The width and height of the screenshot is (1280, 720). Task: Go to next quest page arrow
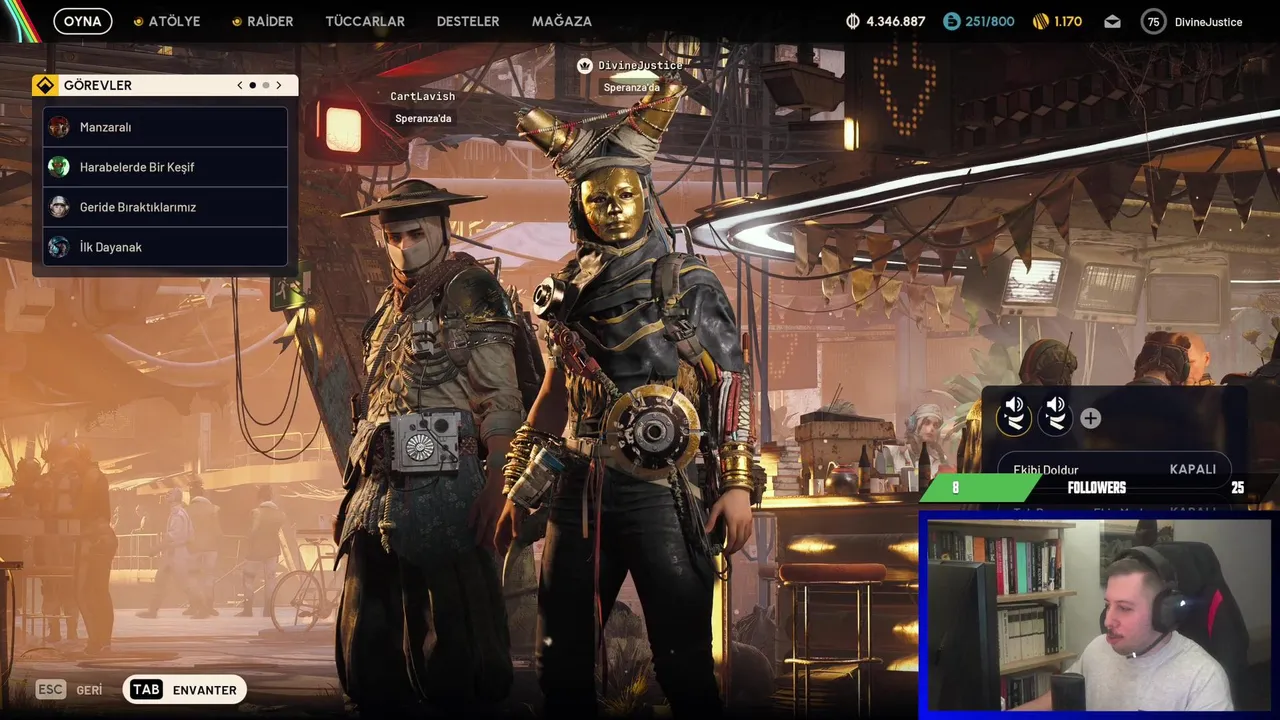pos(279,85)
